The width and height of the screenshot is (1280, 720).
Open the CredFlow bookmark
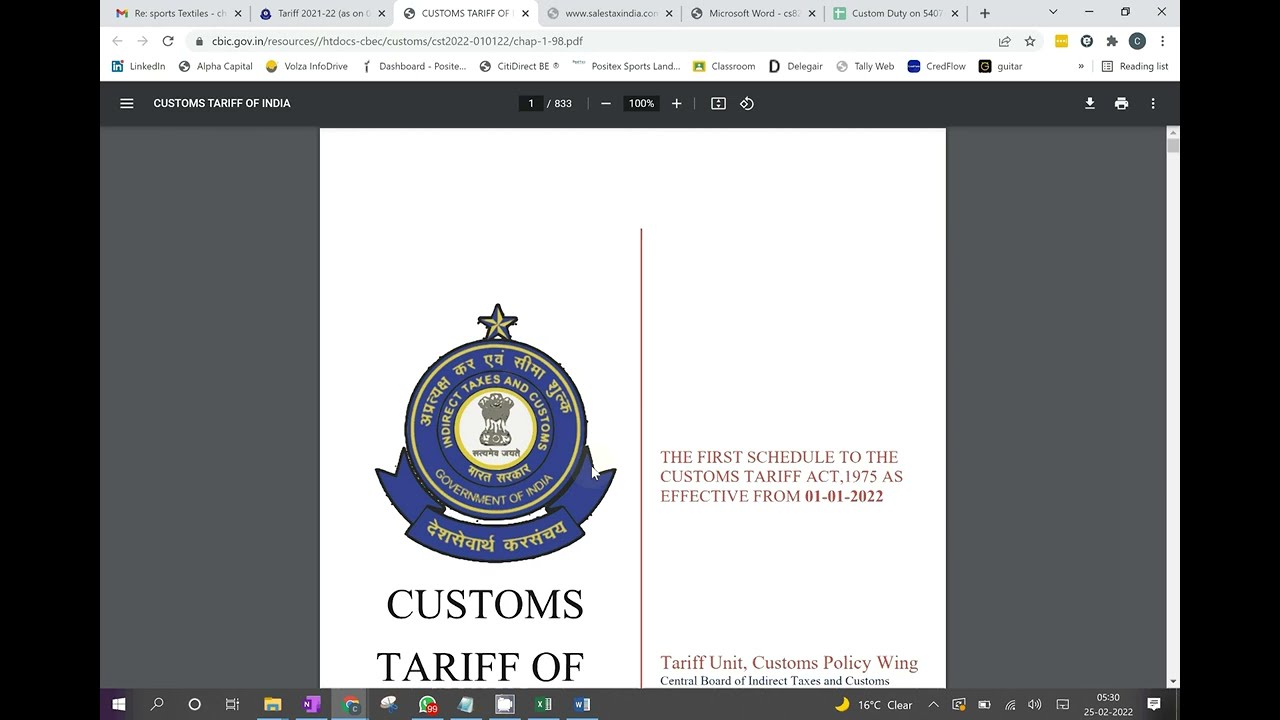click(936, 66)
